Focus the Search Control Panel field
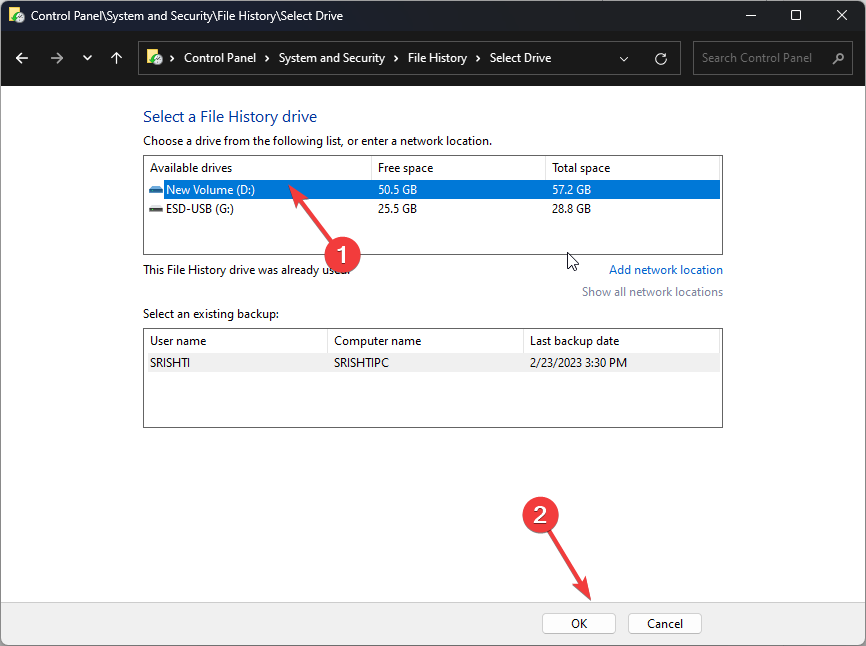866x646 pixels. tap(762, 58)
